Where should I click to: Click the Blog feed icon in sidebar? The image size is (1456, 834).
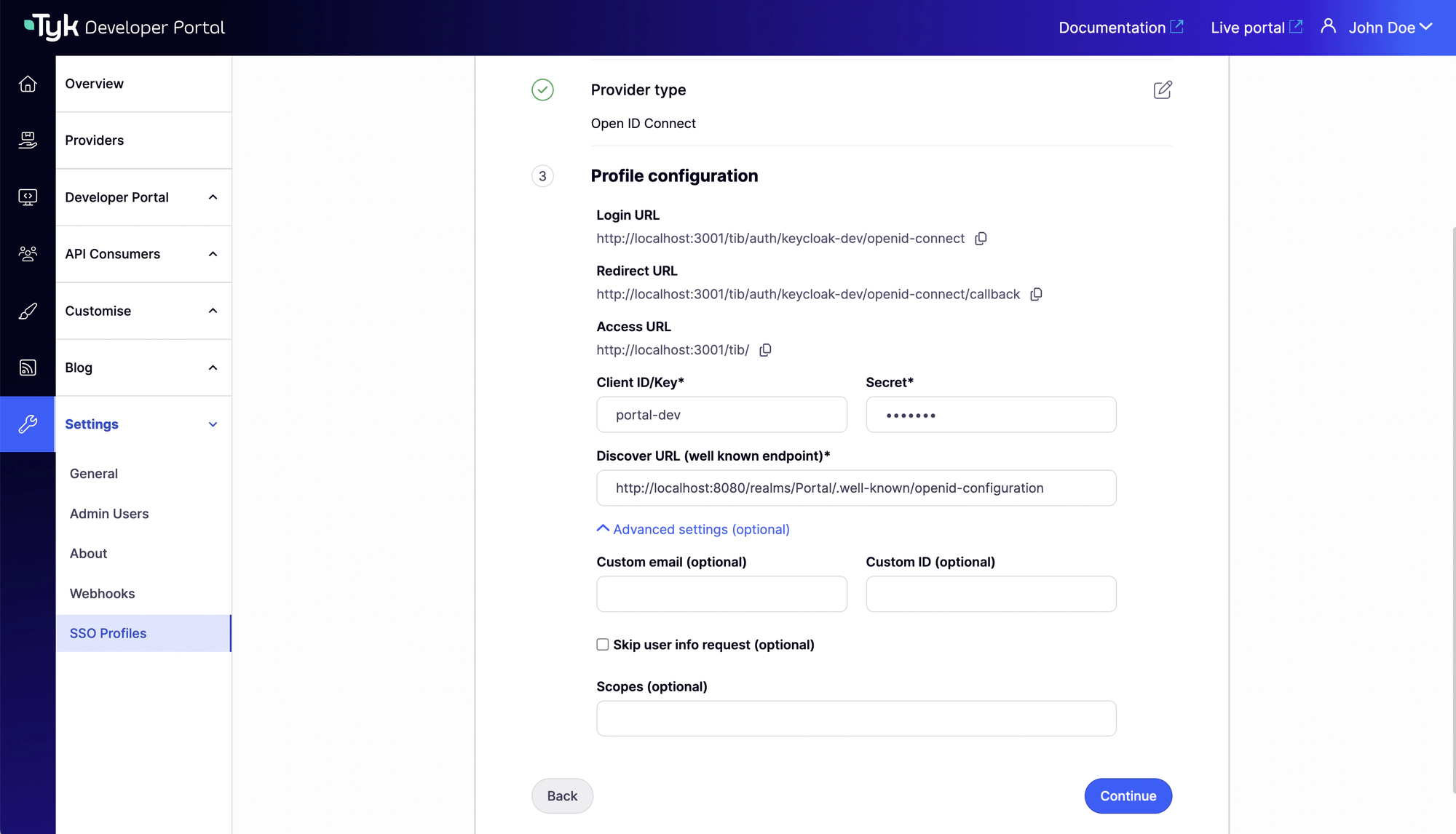(28, 368)
